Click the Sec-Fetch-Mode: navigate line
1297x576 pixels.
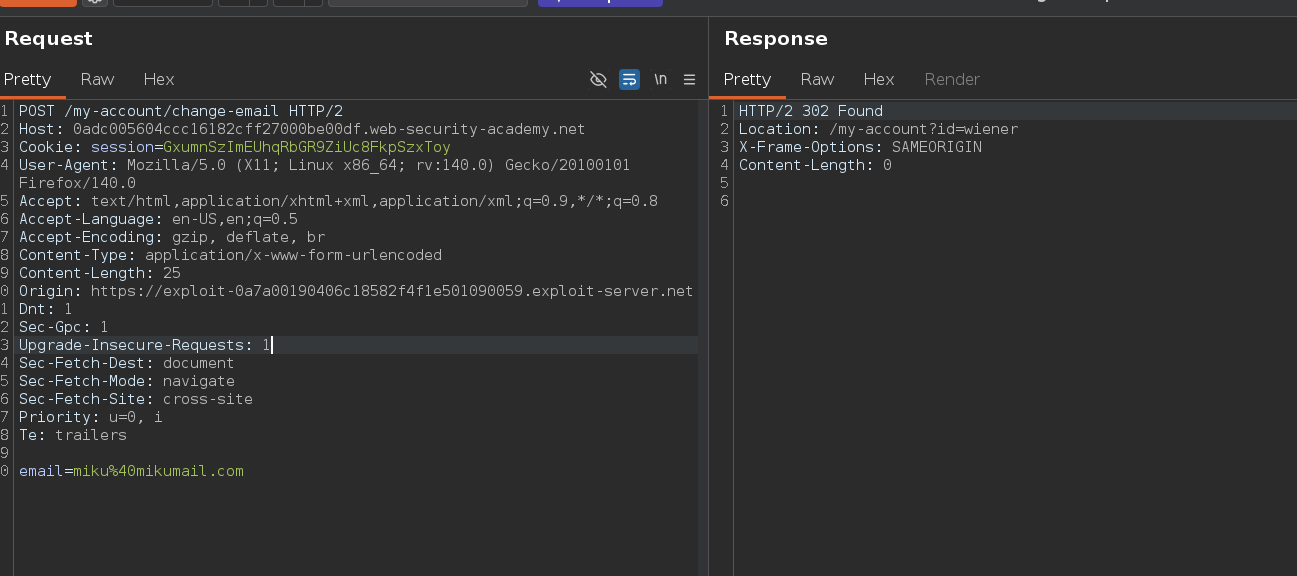coord(127,381)
